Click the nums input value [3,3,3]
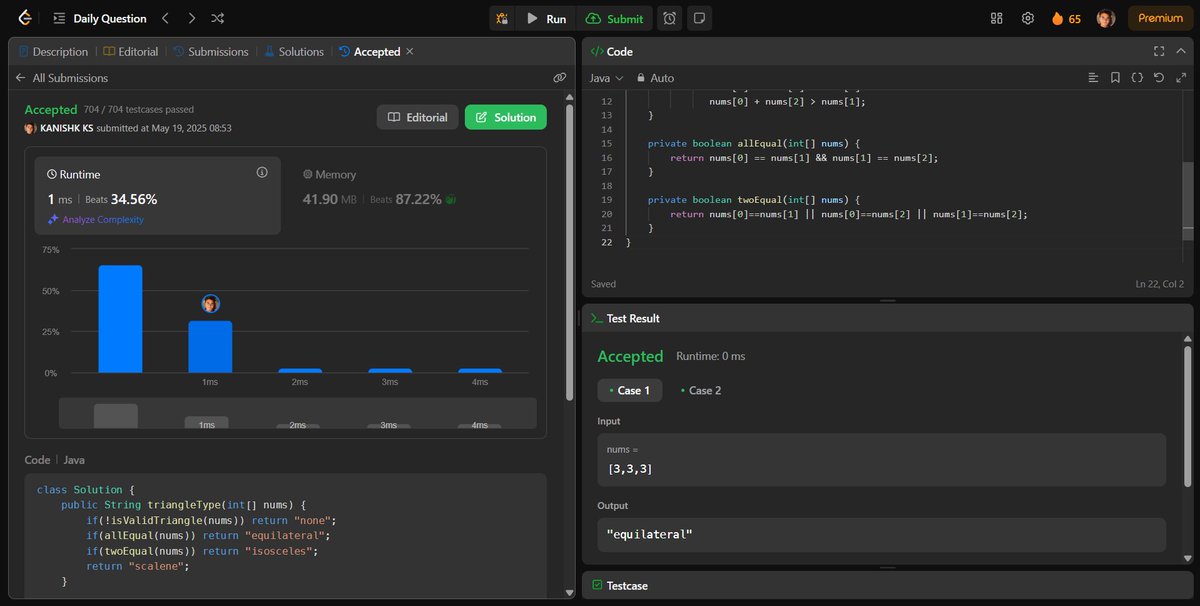The height and width of the screenshot is (606, 1200). (x=630, y=469)
